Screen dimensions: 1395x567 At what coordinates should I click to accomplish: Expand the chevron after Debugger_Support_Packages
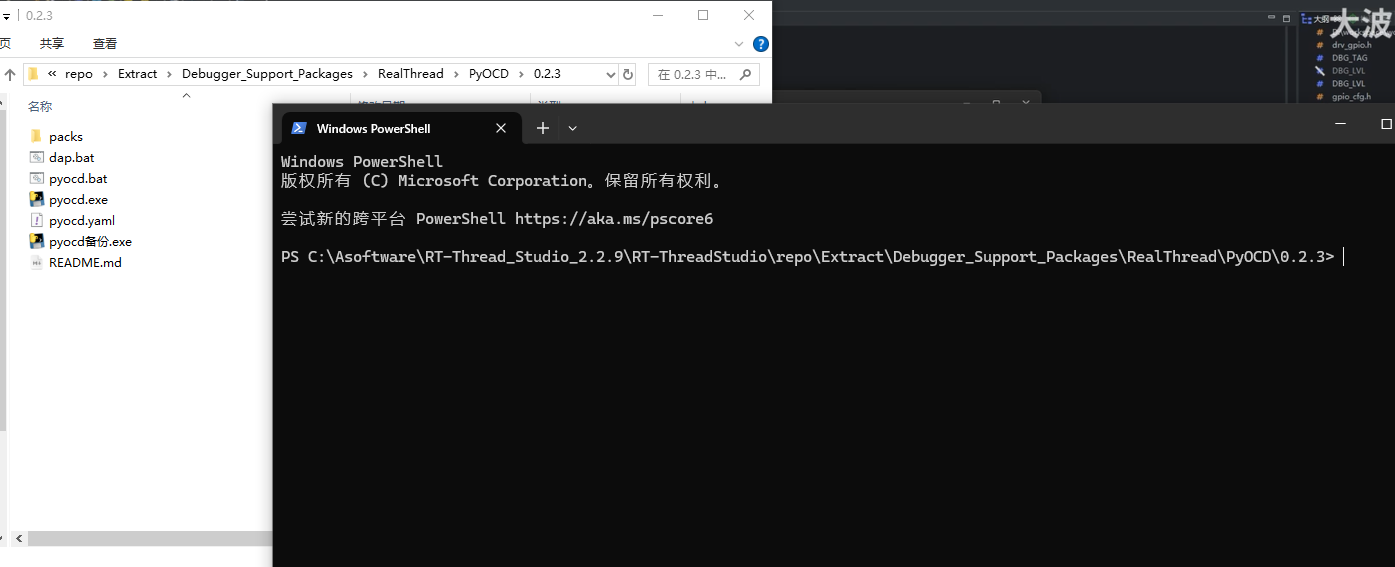point(365,74)
